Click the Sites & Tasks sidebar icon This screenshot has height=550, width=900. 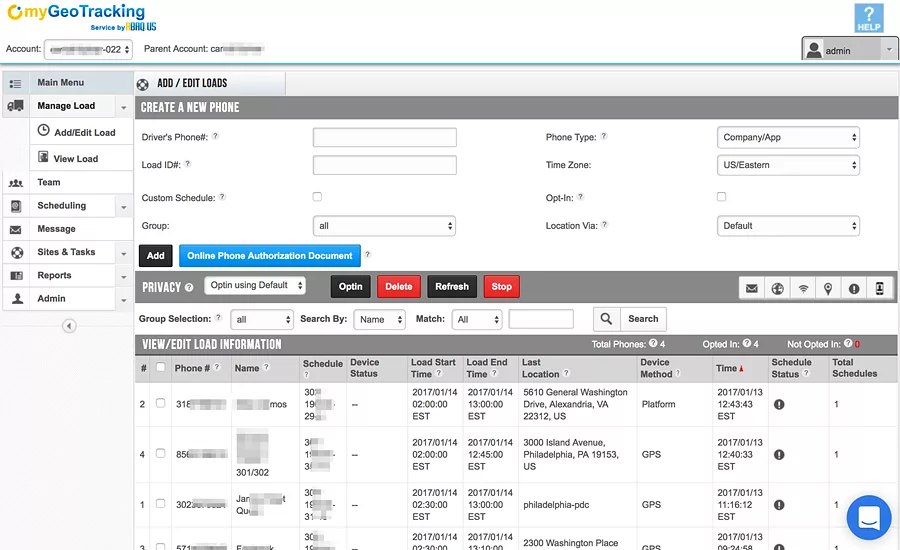click(17, 252)
